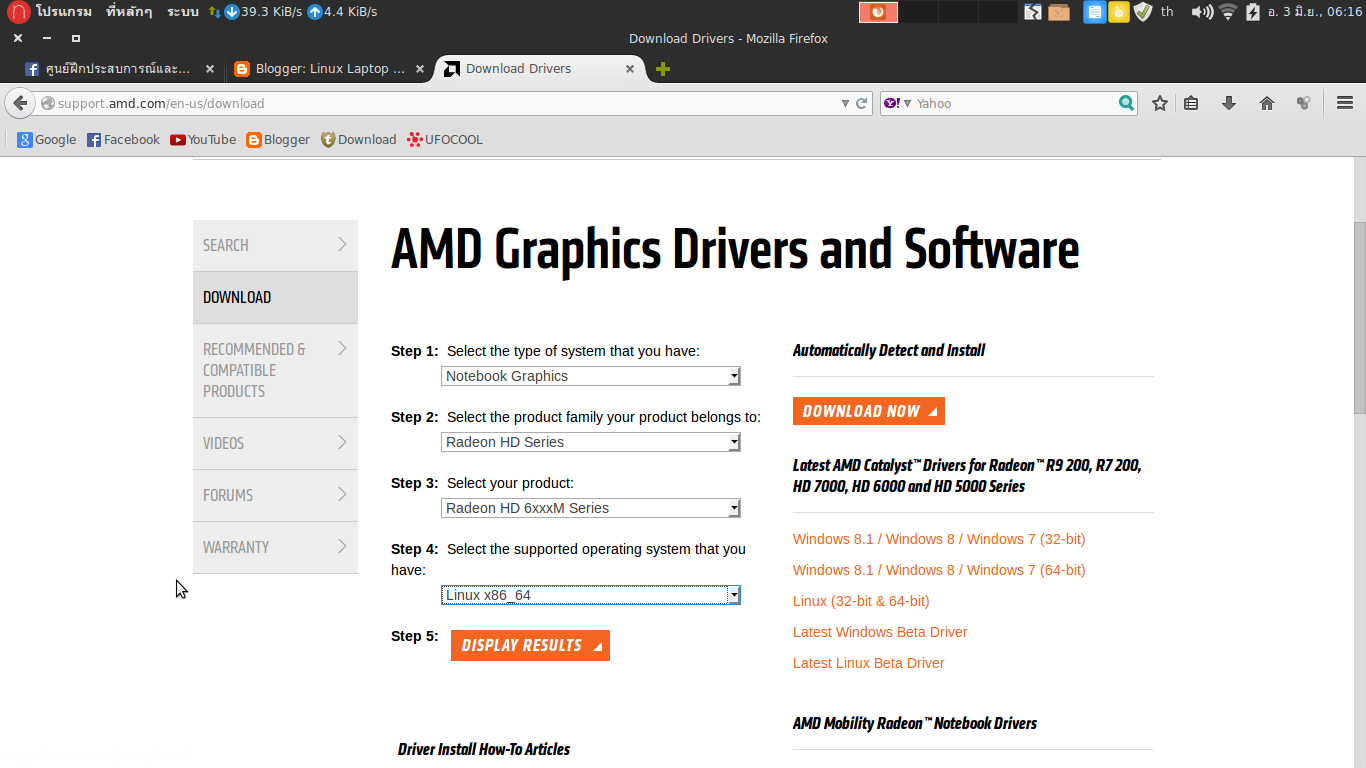Open the Yahoo search engine selector
The height and width of the screenshot is (768, 1366).
point(894,102)
